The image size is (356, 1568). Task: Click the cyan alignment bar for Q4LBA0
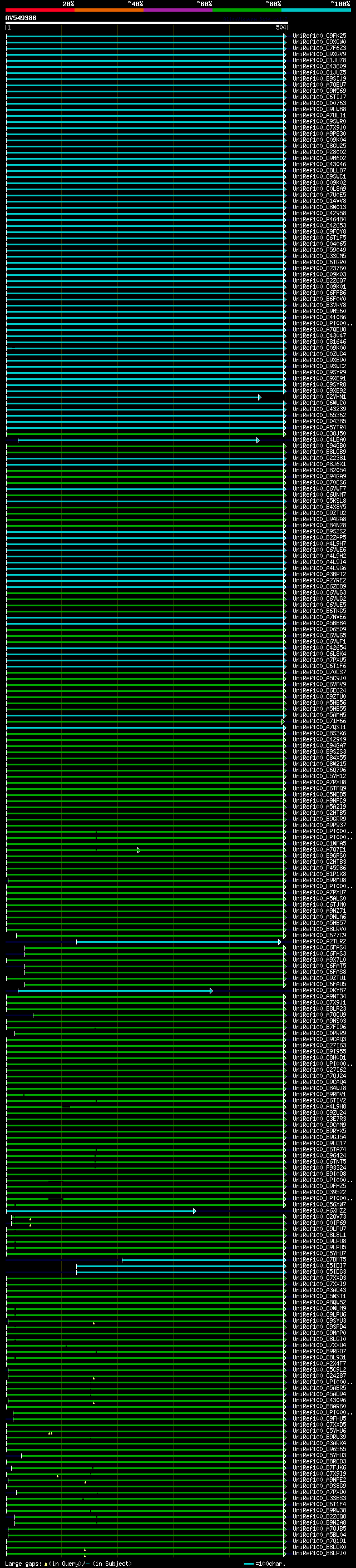[139, 440]
